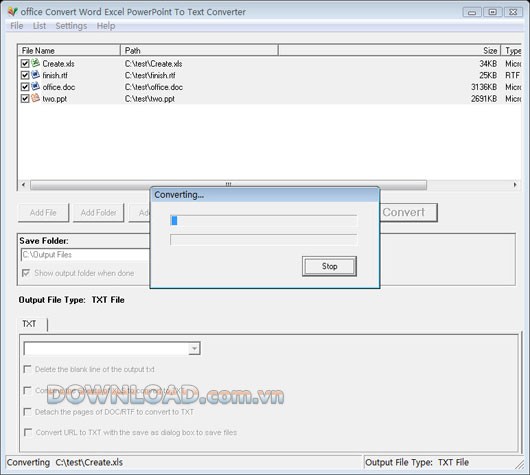Click the Save Folder path input field
The image size is (530, 475).
tap(85, 255)
